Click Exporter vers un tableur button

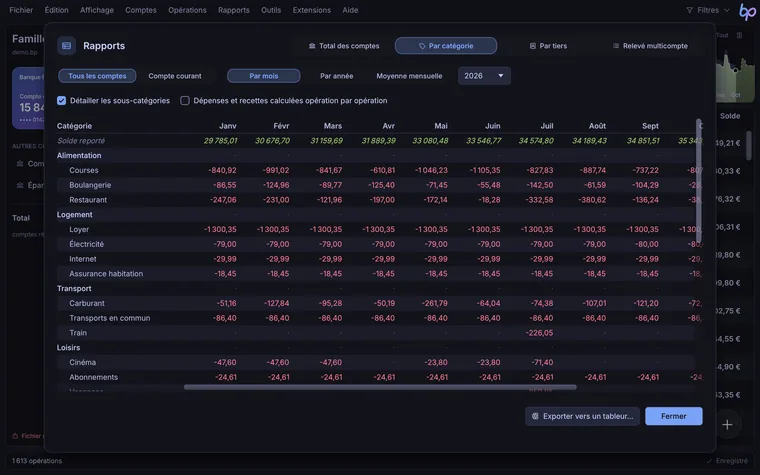pyautogui.click(x=582, y=416)
